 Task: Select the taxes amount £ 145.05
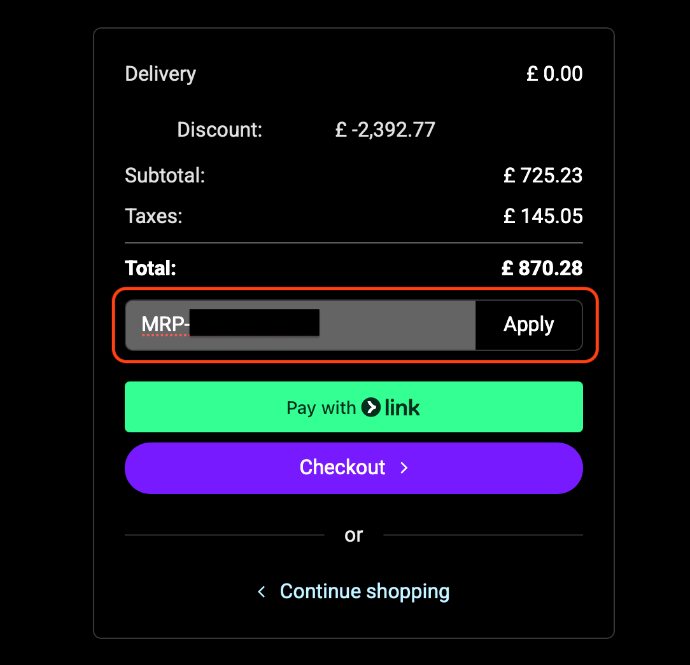tap(543, 216)
